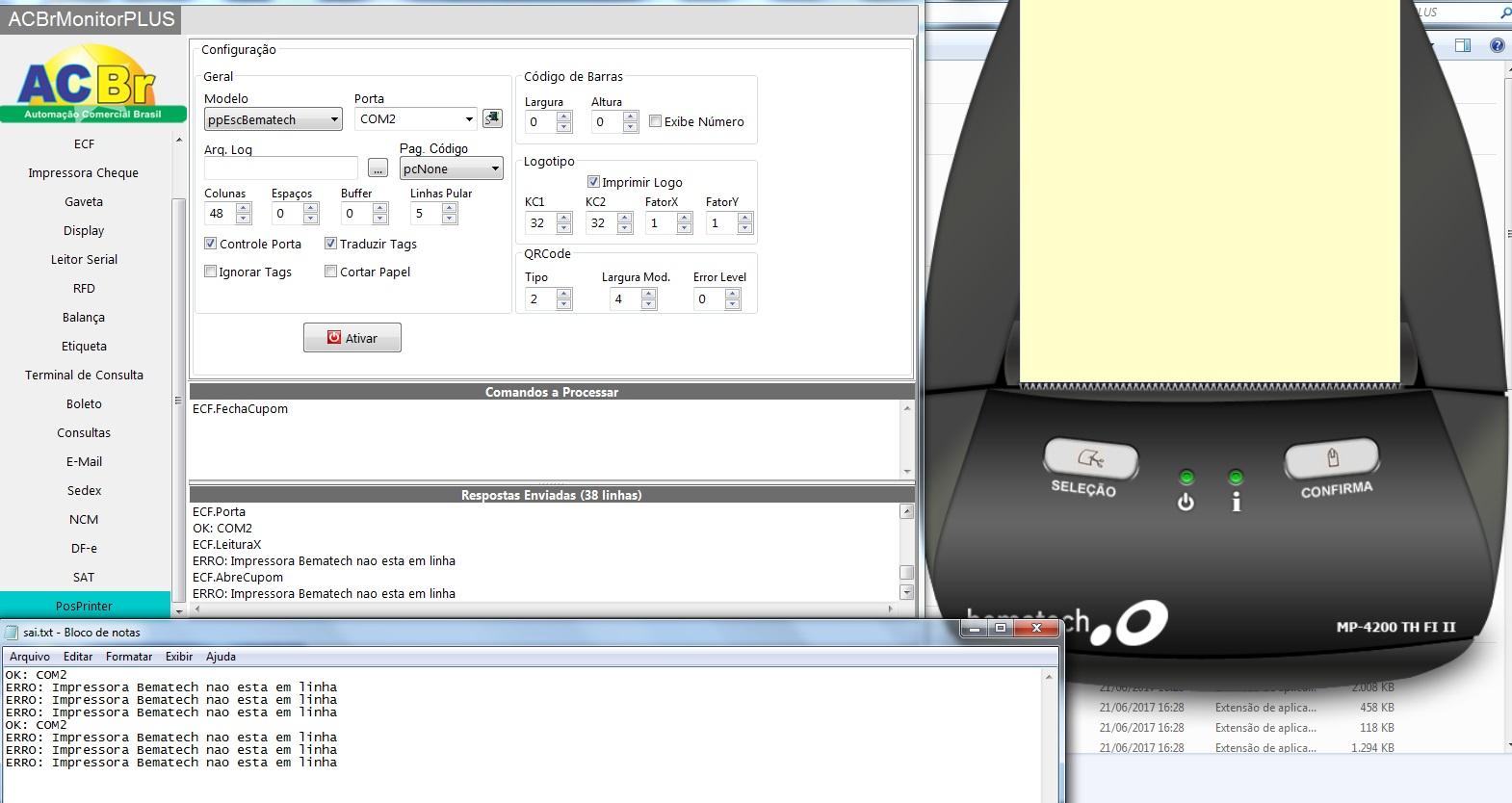Click the KC2 spinner arrows
The image size is (1512, 803).
(625, 223)
